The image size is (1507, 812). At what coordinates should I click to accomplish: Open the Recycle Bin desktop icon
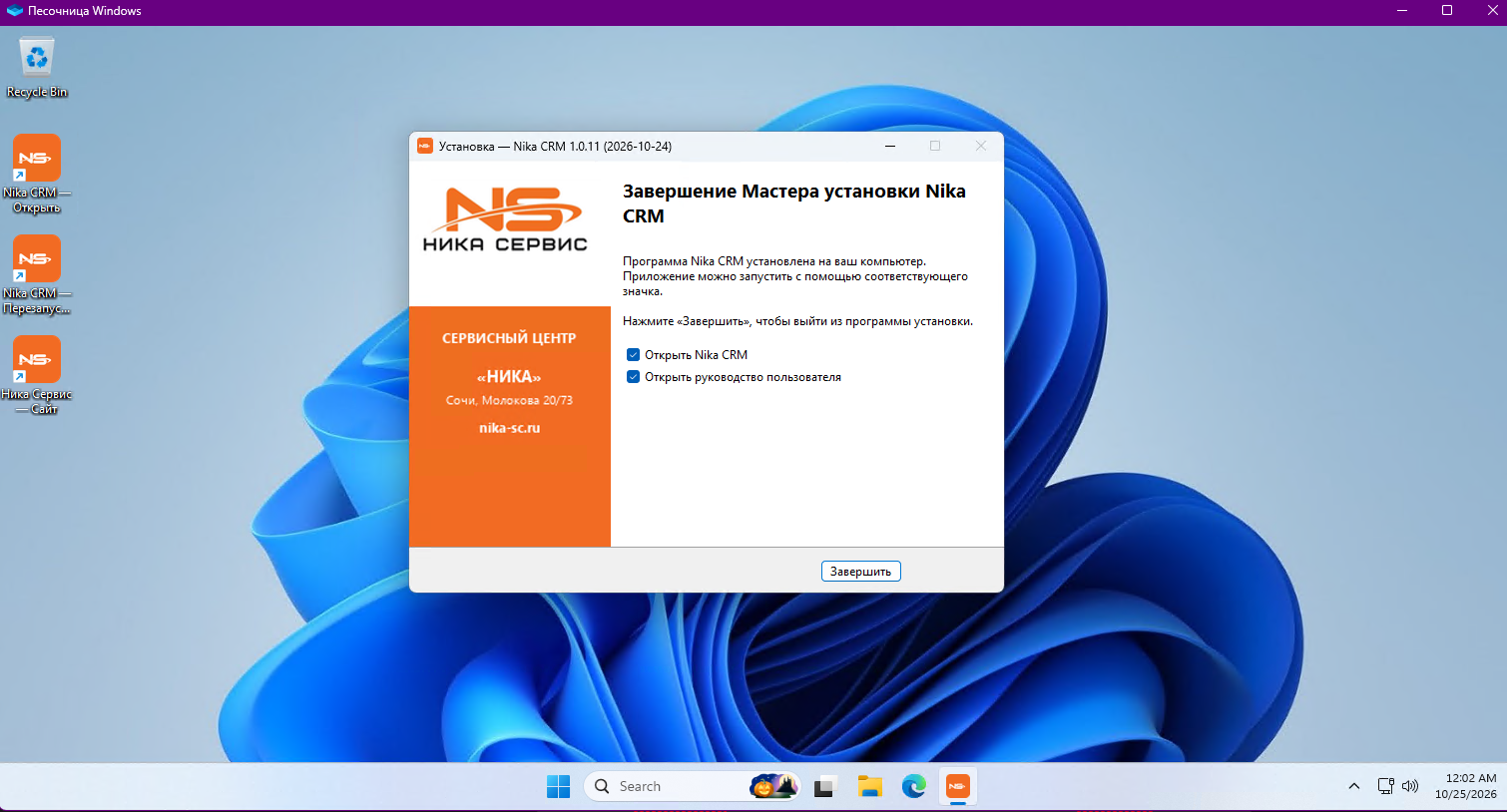point(37,68)
